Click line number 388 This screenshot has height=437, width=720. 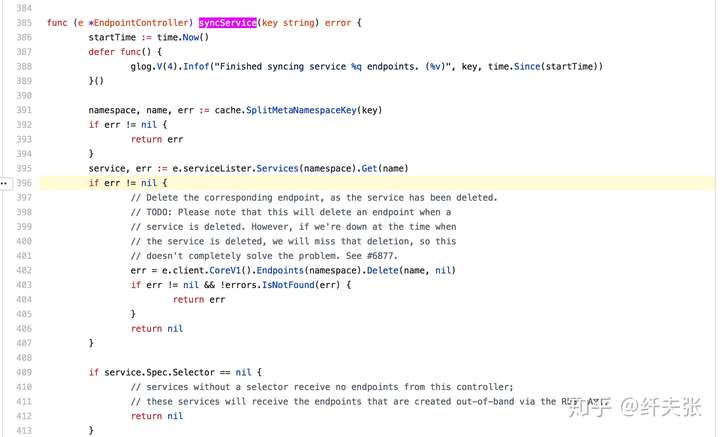tap(24, 66)
